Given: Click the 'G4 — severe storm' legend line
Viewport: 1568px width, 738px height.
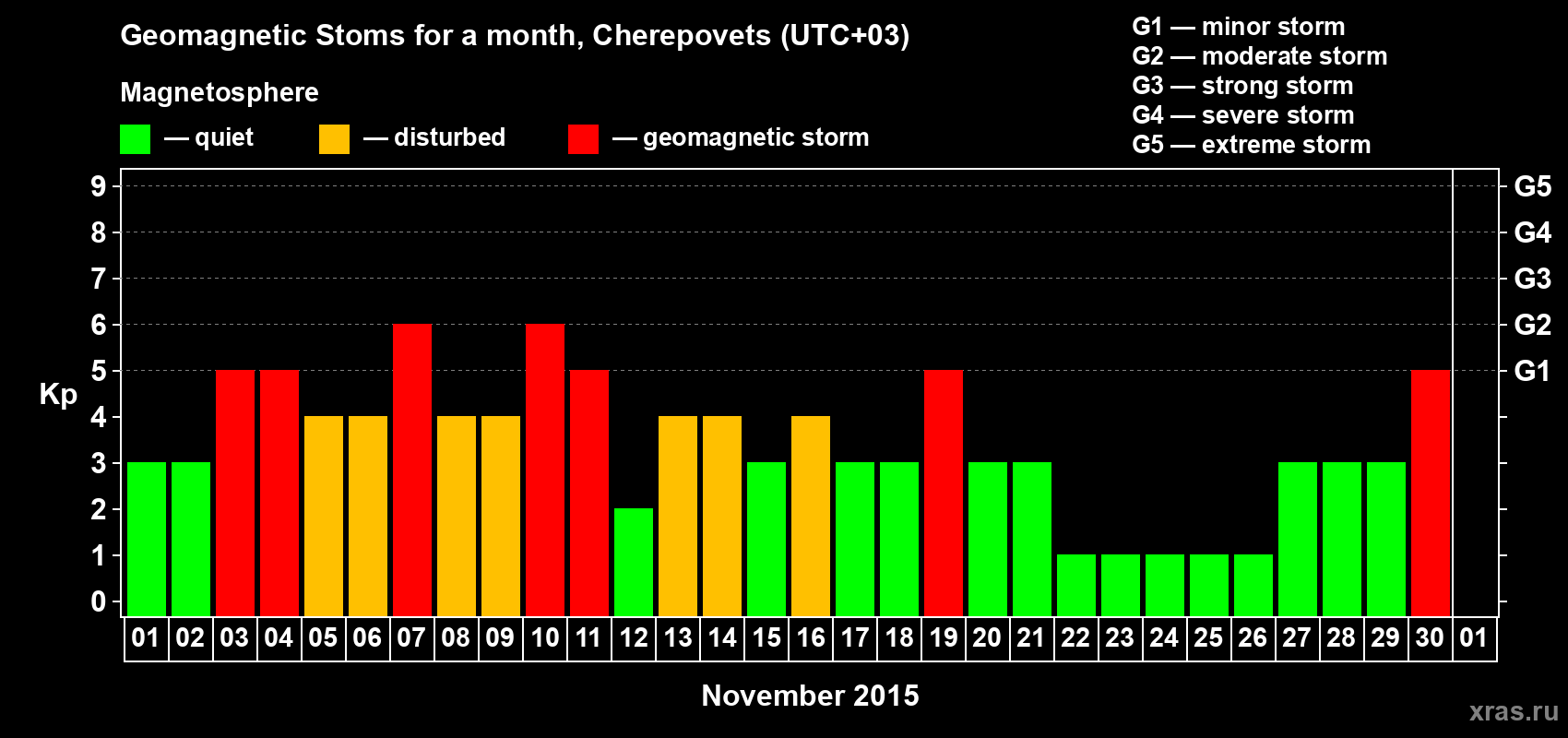Looking at the screenshot, I should point(1243,115).
